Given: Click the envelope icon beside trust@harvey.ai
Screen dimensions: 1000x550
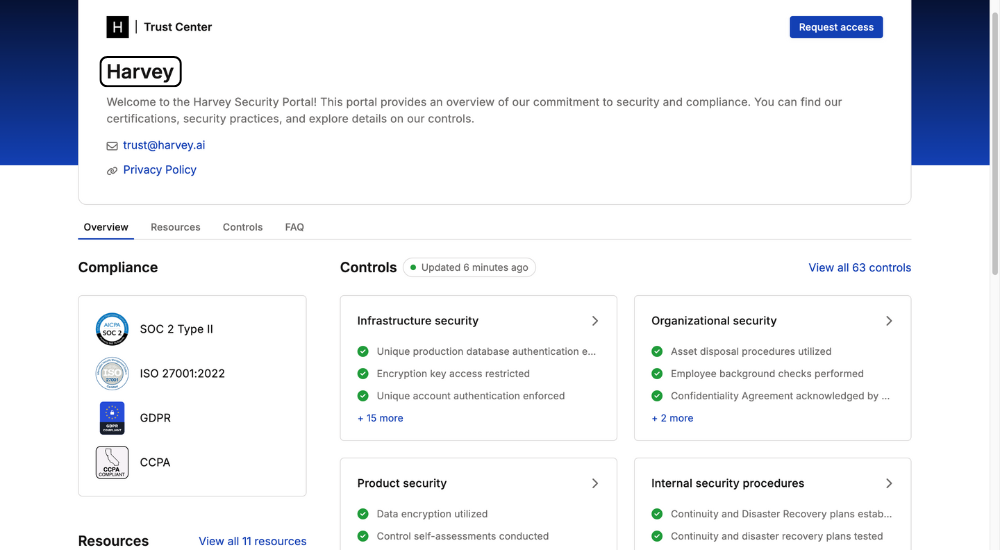Looking at the screenshot, I should pos(112,146).
